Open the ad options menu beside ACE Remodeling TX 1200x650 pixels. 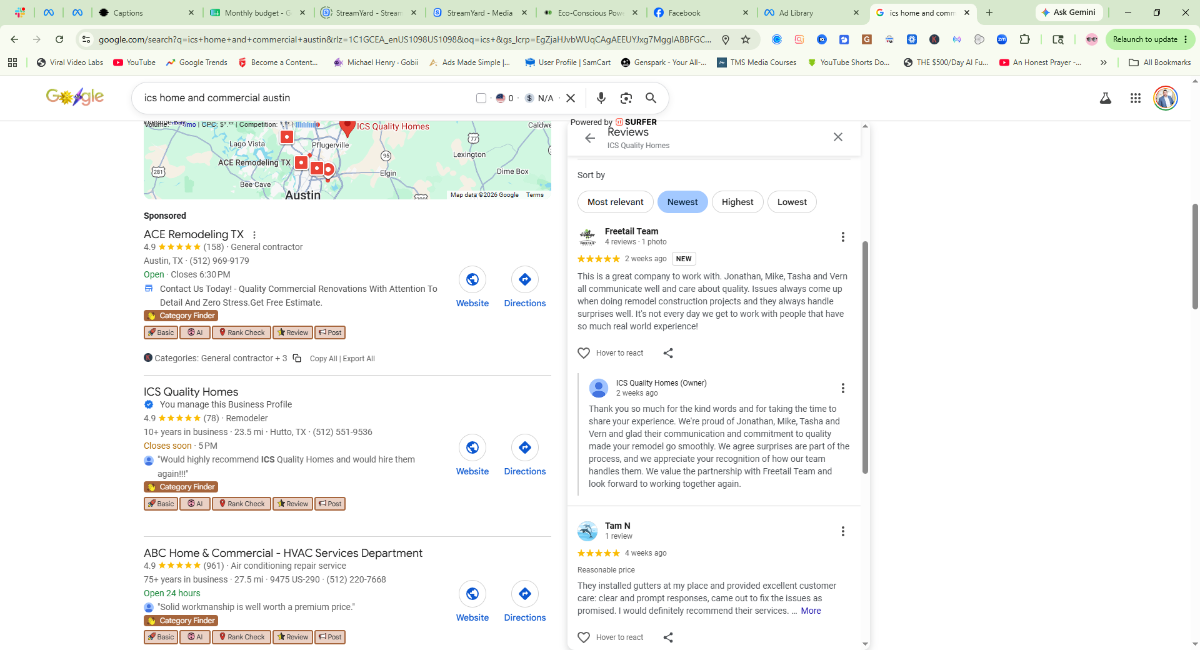pyautogui.click(x=255, y=235)
